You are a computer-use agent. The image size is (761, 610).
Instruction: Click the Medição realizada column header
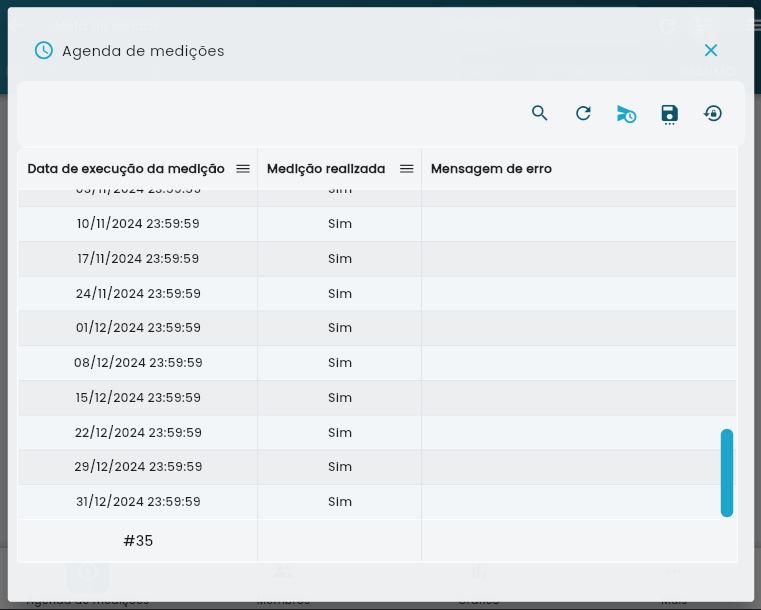tap(326, 169)
